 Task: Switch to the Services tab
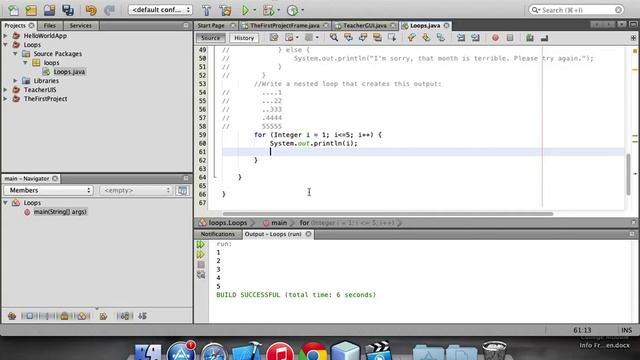(81, 25)
